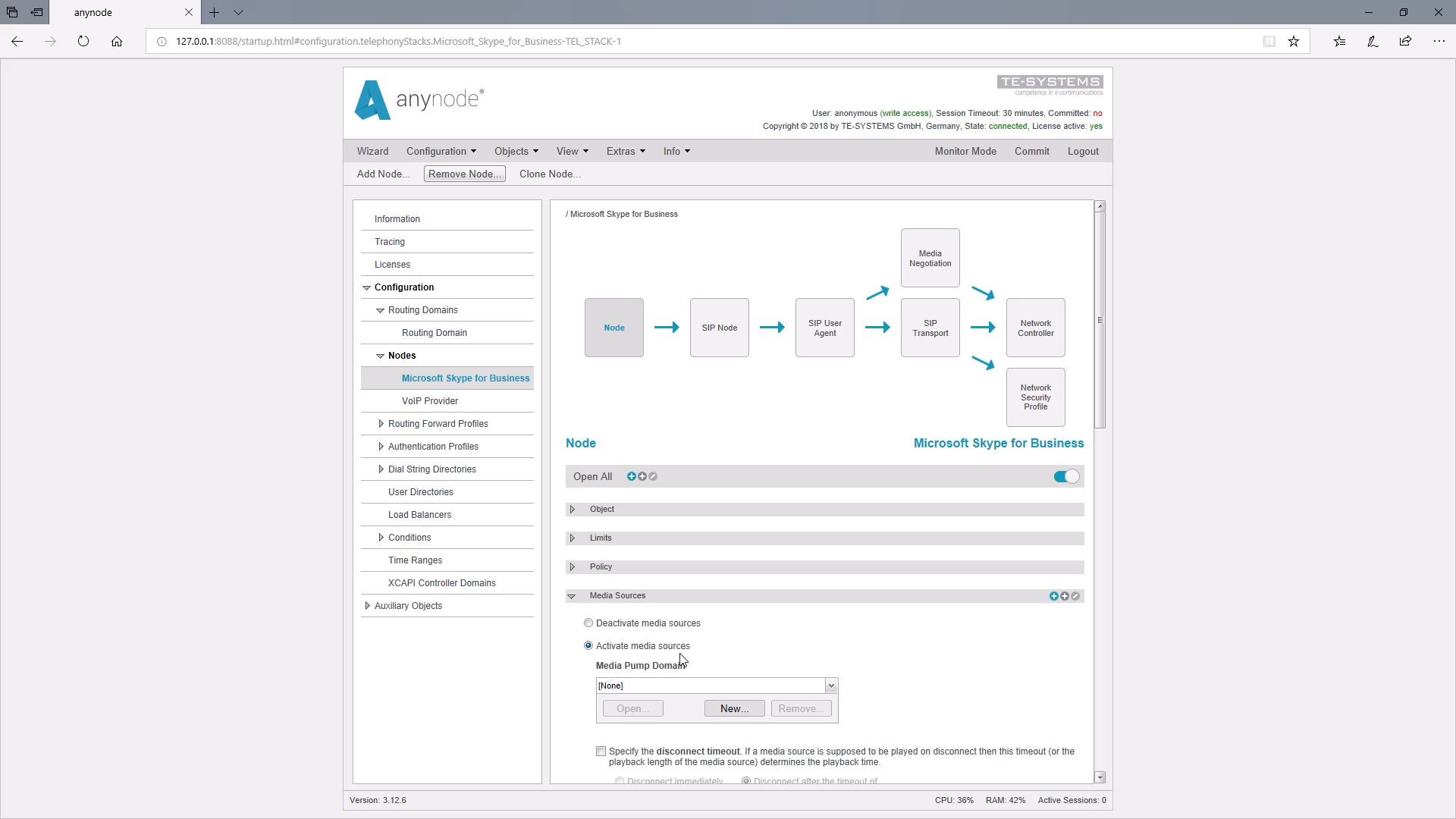Expand the Limits section
The image size is (1456, 819).
coord(573,538)
